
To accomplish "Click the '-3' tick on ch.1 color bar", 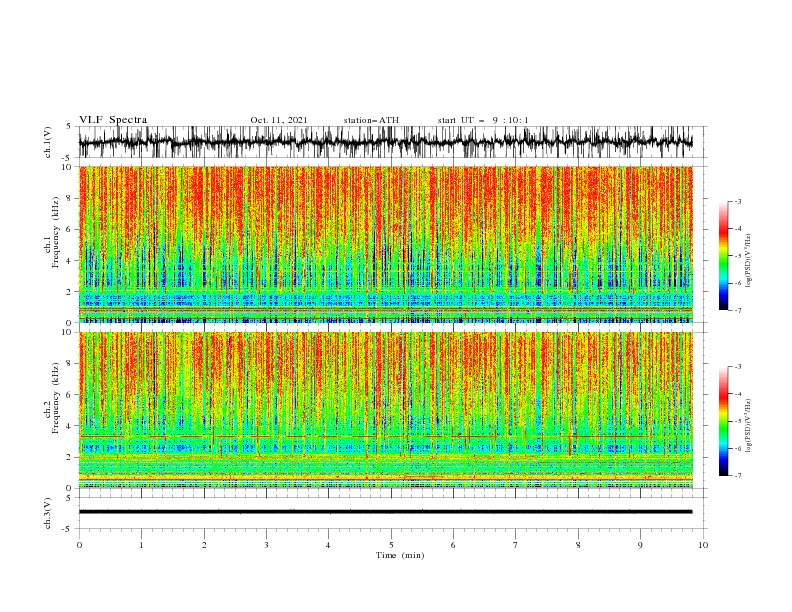I will 737,201.
